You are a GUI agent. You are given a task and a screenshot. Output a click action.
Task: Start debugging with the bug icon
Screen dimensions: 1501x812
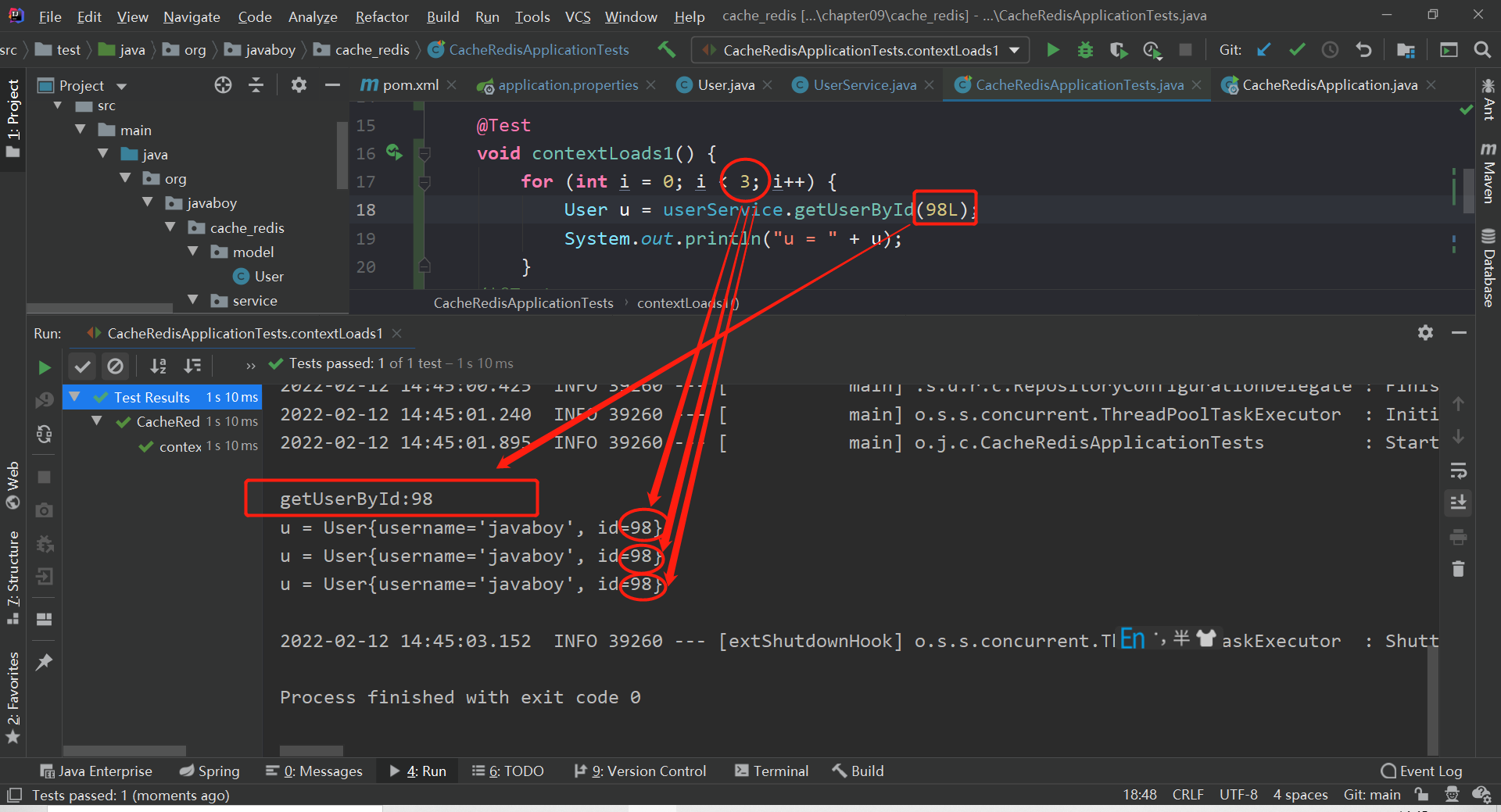tap(1085, 50)
